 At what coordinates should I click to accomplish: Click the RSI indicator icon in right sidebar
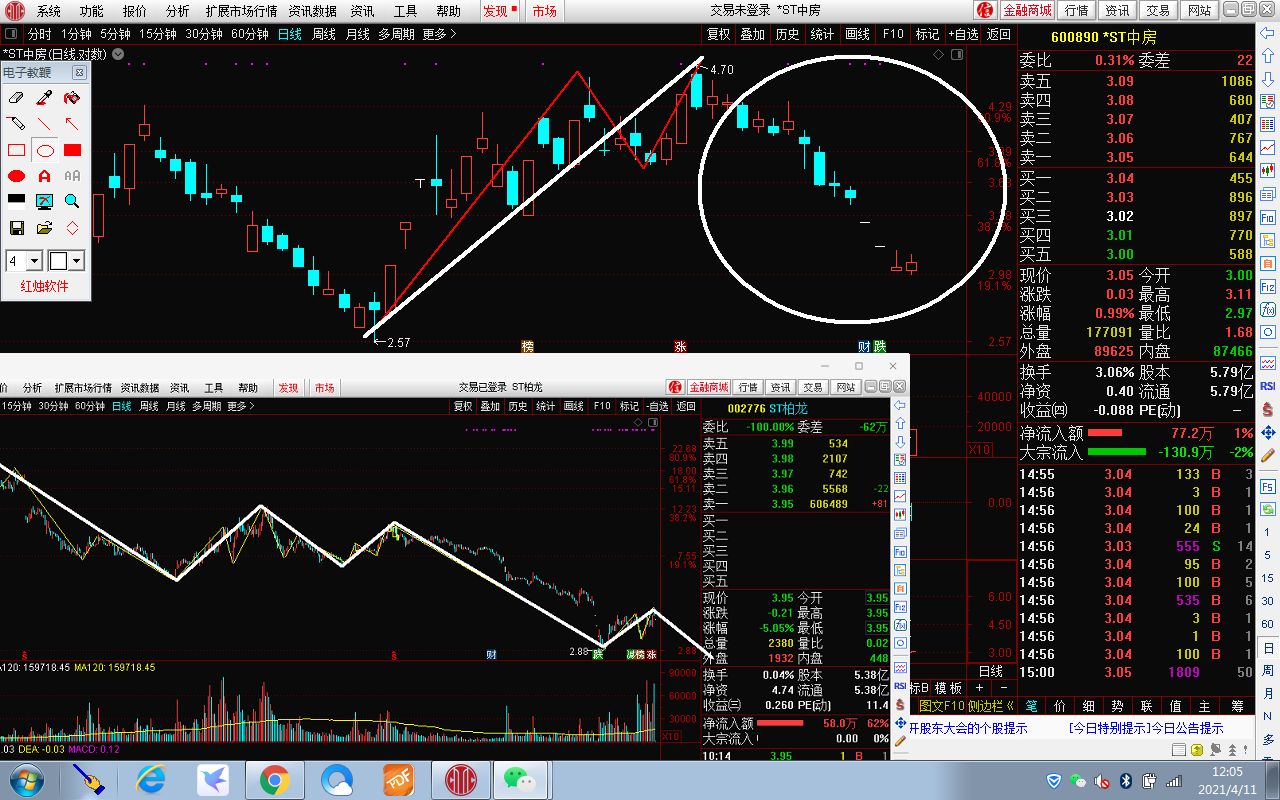(x=1268, y=385)
